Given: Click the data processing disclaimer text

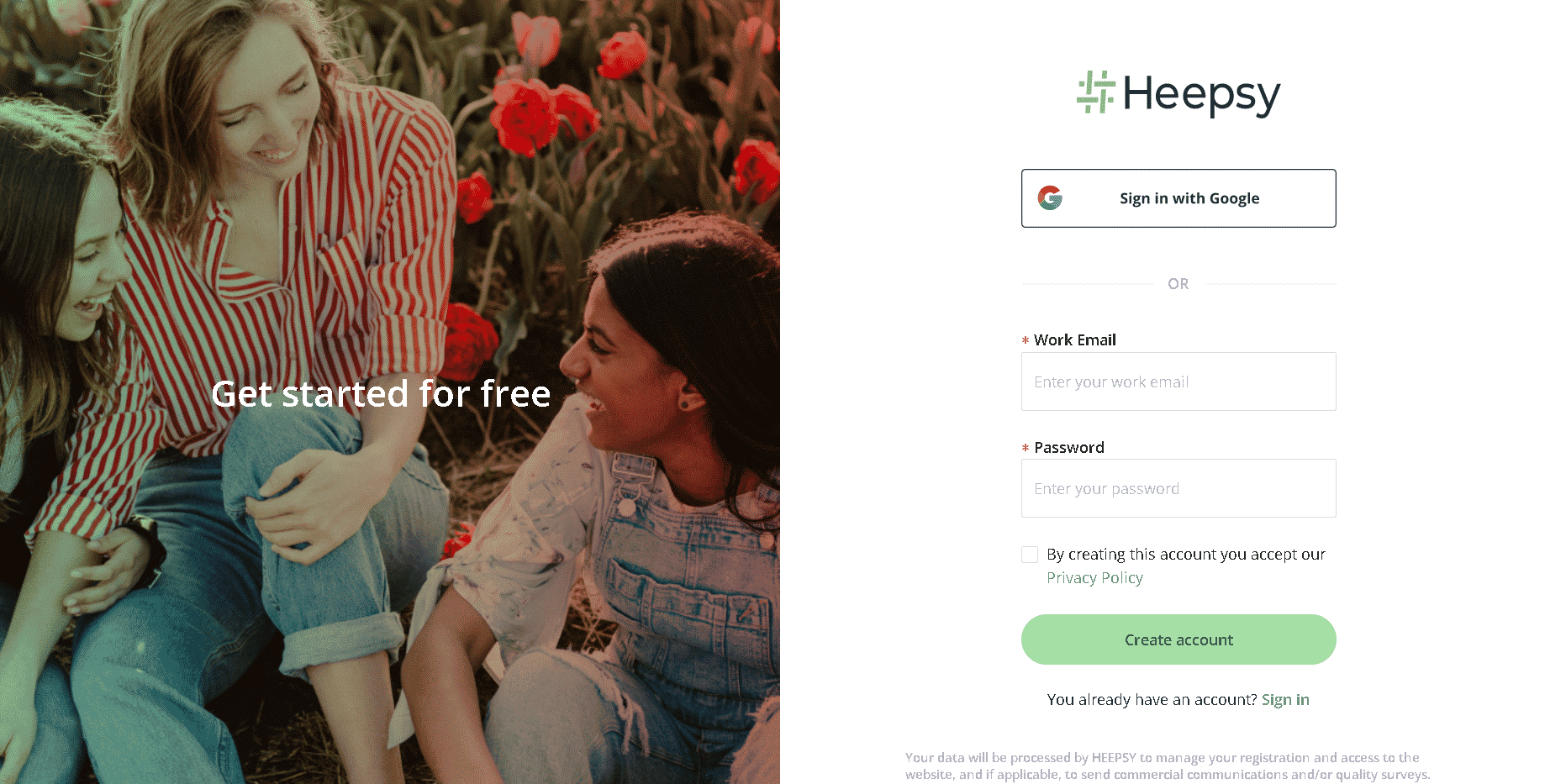Looking at the screenshot, I should [1168, 766].
